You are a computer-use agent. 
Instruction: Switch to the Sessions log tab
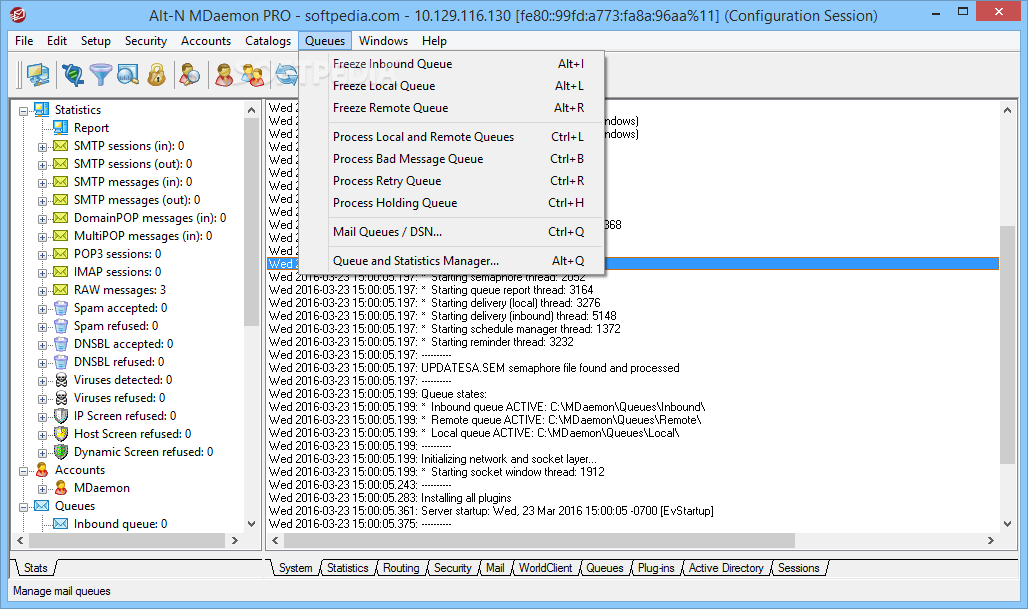pyautogui.click(x=799, y=568)
